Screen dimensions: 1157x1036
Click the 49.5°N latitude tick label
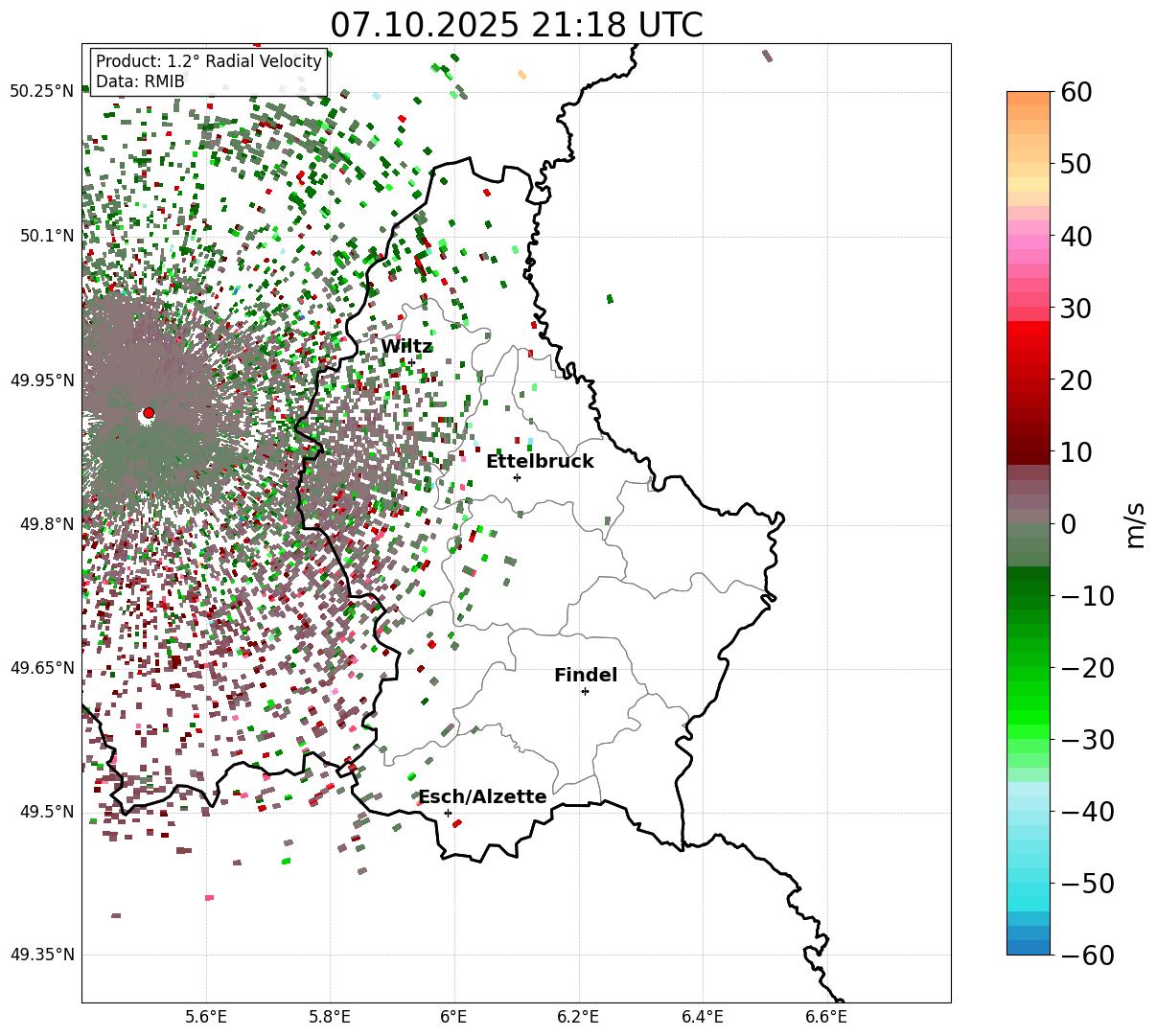point(46,812)
